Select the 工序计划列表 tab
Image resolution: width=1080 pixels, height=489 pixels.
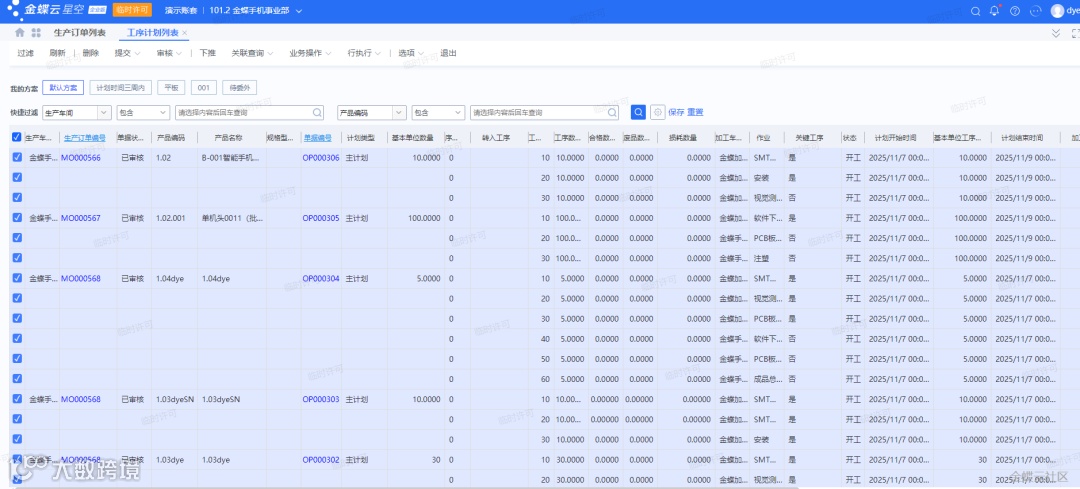point(152,33)
